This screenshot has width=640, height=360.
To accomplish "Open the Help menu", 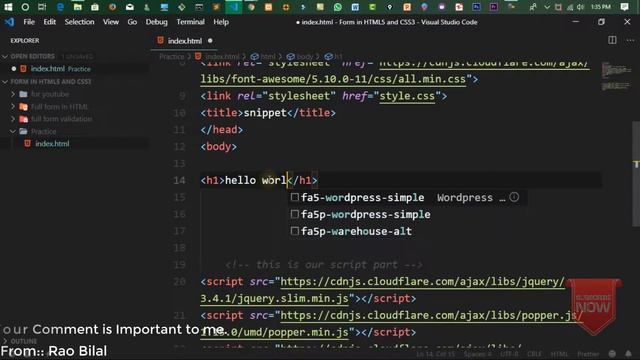I will [221, 22].
